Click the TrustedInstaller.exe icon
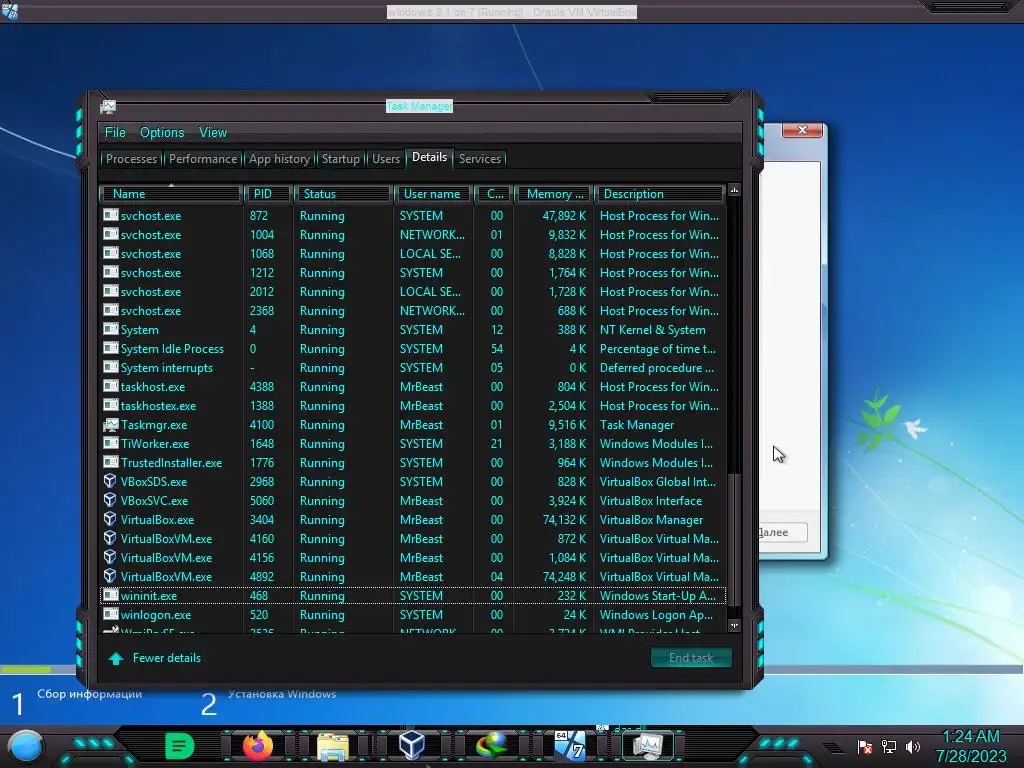The width and height of the screenshot is (1024, 768). pyautogui.click(x=111, y=462)
